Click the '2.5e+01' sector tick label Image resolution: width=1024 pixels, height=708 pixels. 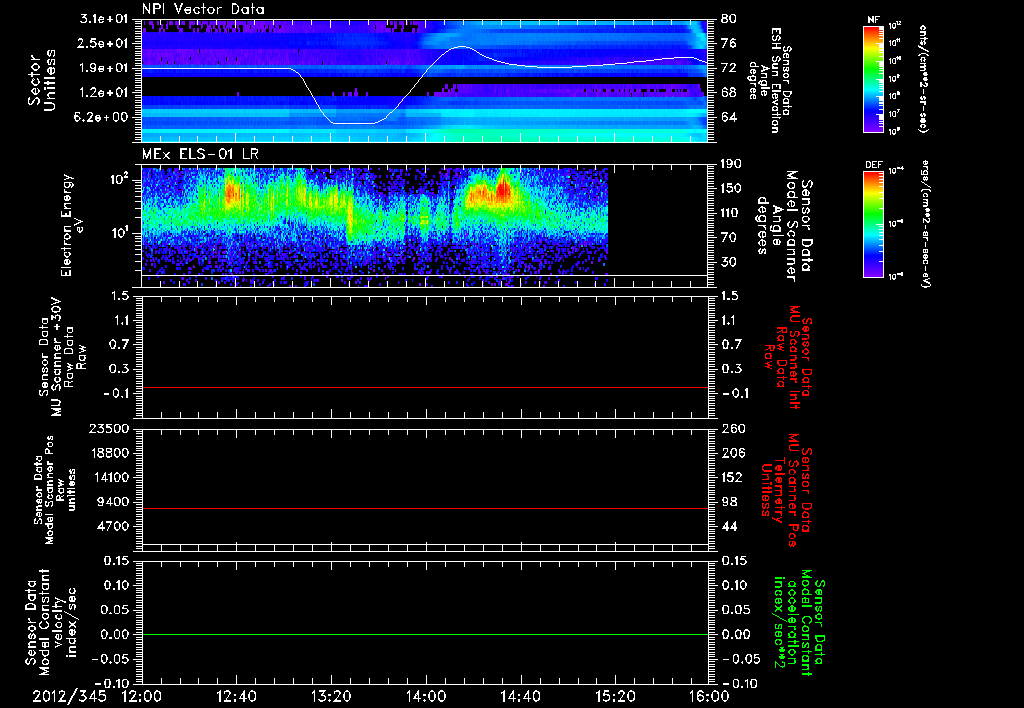point(105,43)
